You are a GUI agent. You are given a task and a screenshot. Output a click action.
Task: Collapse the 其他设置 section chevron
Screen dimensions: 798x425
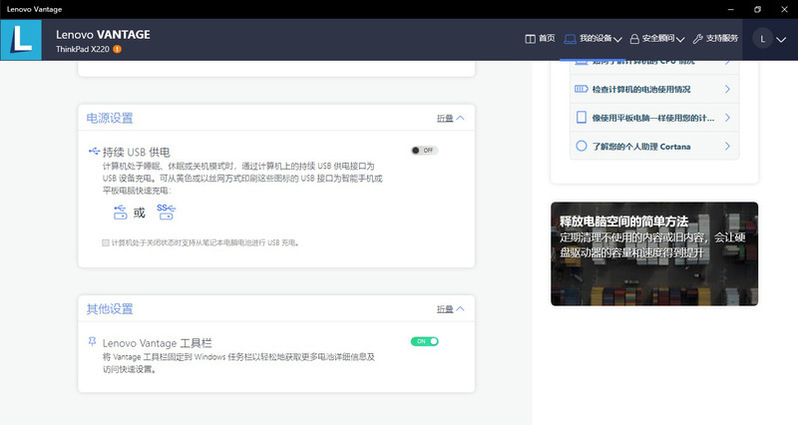(x=460, y=309)
